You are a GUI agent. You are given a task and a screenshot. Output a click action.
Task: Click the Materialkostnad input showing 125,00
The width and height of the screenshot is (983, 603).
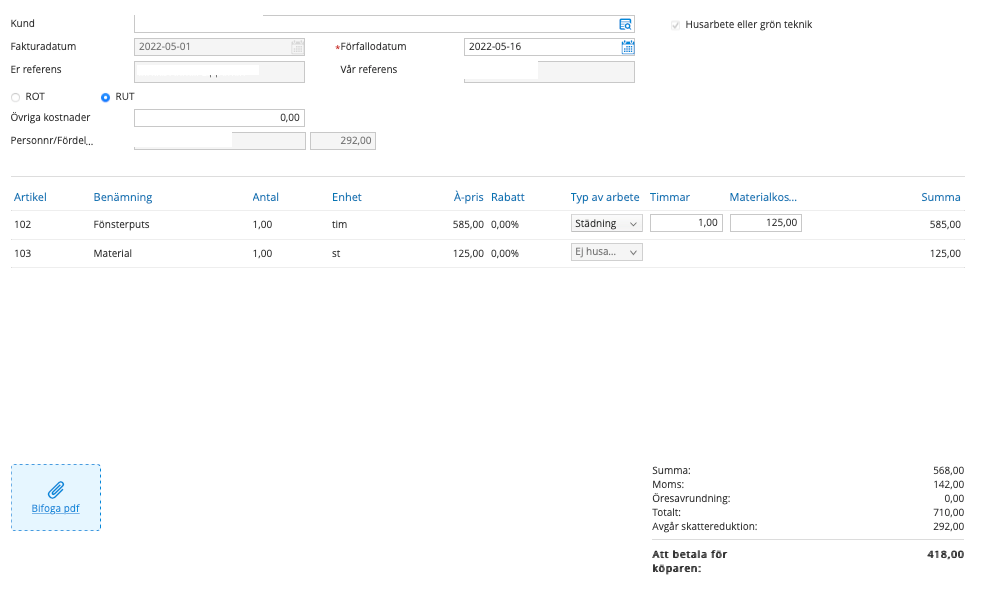pyautogui.click(x=765, y=224)
